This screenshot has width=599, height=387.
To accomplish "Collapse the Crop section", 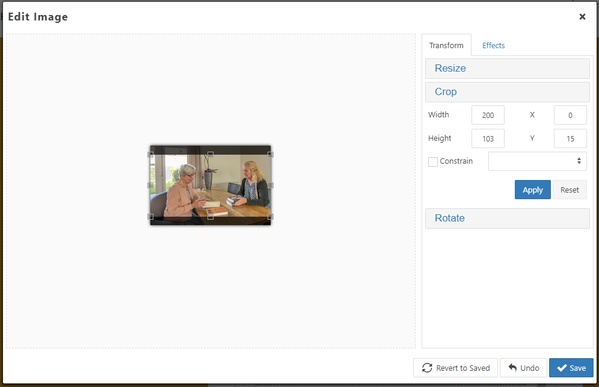I will (x=507, y=92).
